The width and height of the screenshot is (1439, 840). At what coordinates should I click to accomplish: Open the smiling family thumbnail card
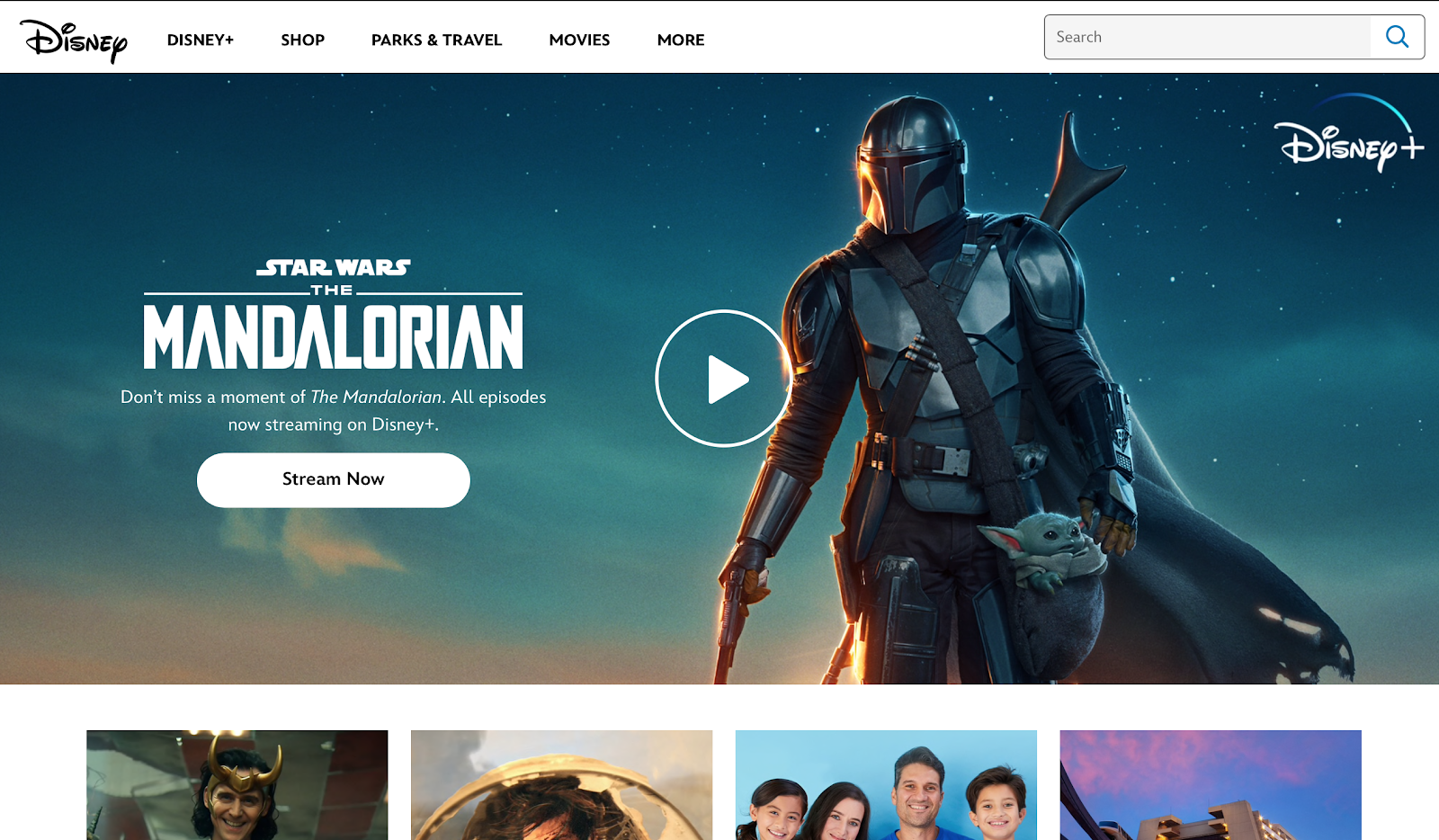click(x=887, y=785)
